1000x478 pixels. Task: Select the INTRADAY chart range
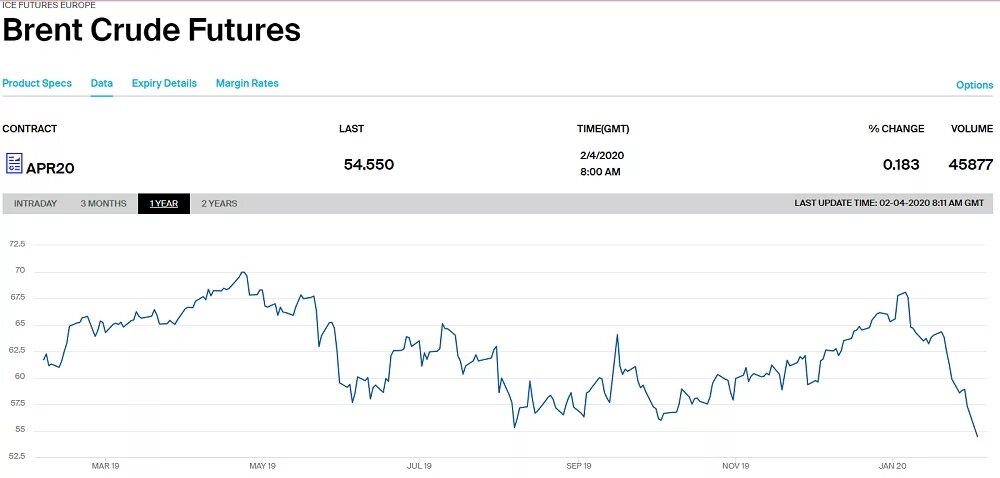(x=35, y=204)
